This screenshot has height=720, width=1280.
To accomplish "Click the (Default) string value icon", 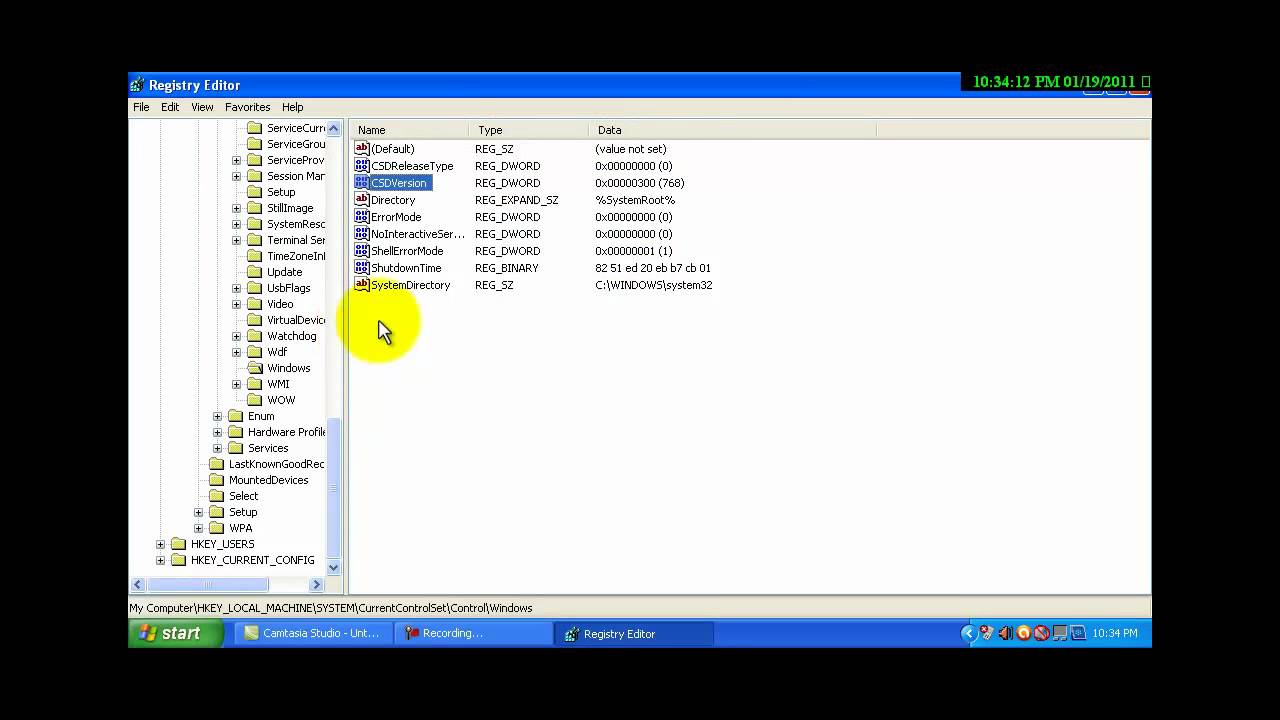I will coord(362,149).
